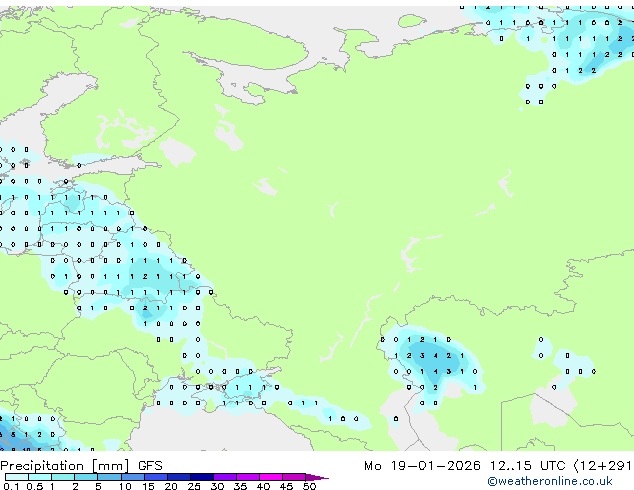Click the 'Precipitation [mm]' legend title
Viewport: 634px width, 490px height.
[x=65, y=466]
